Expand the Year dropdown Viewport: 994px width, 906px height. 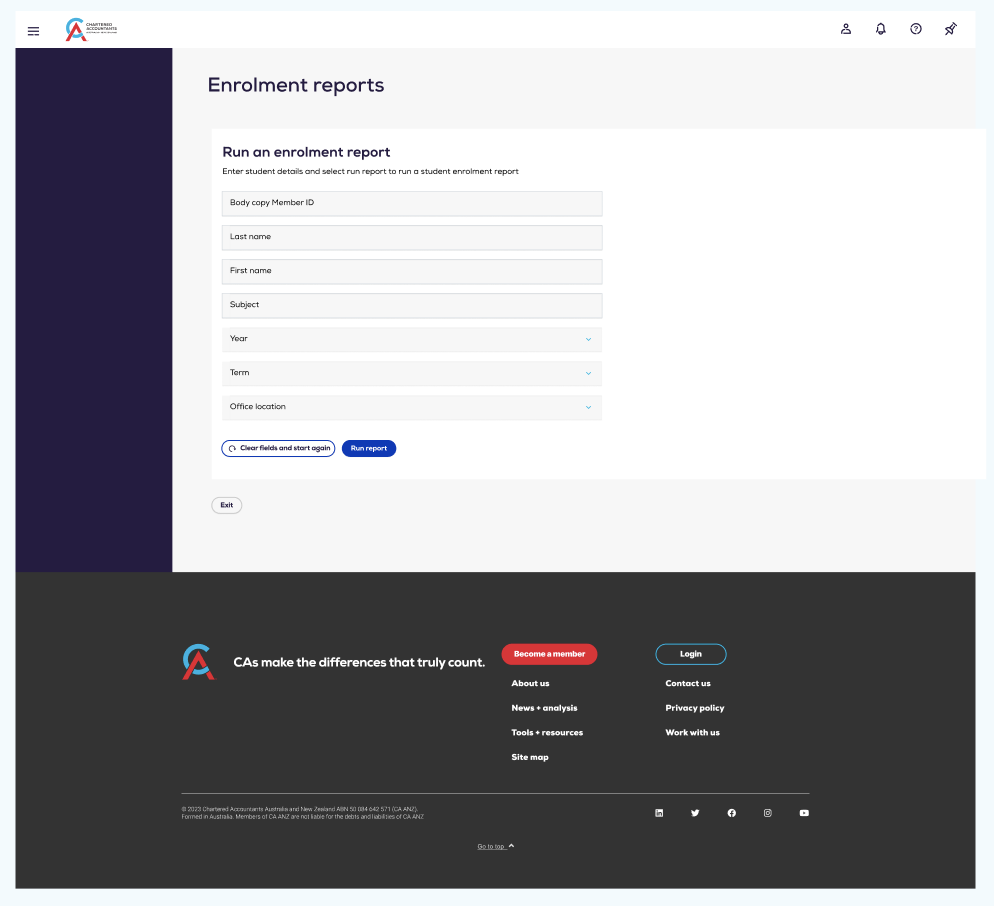point(411,339)
